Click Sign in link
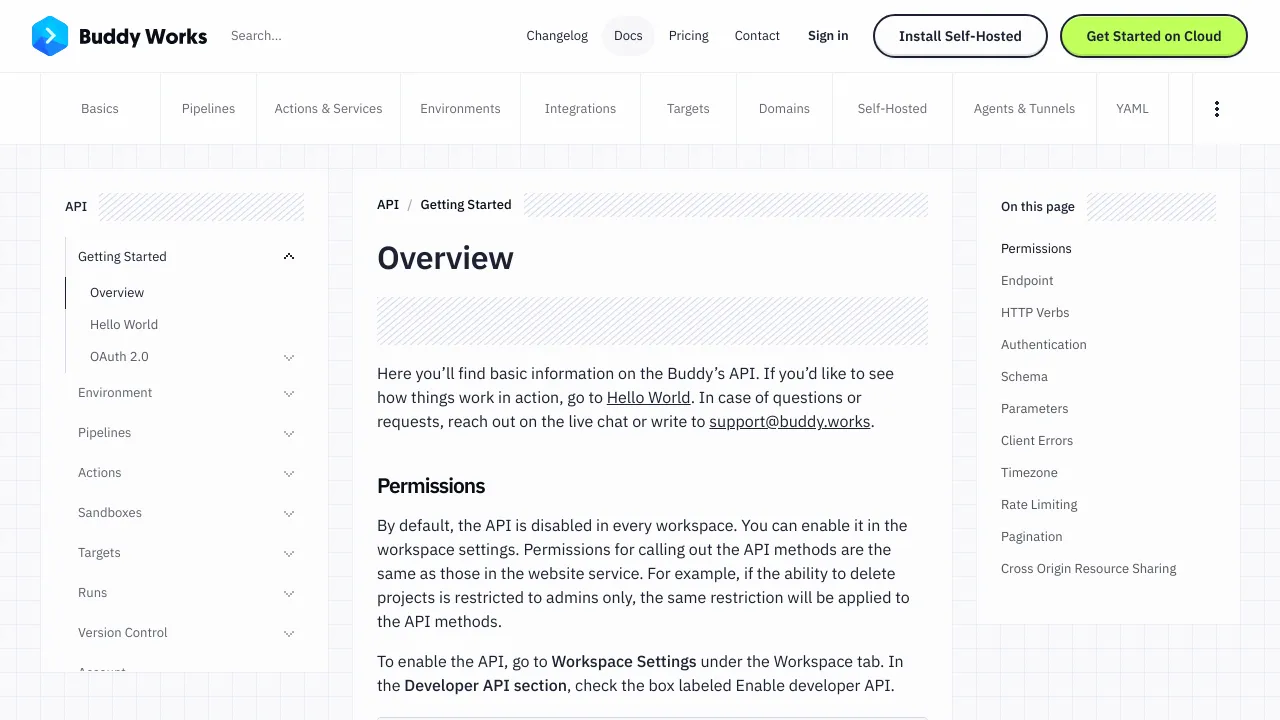 click(x=828, y=36)
